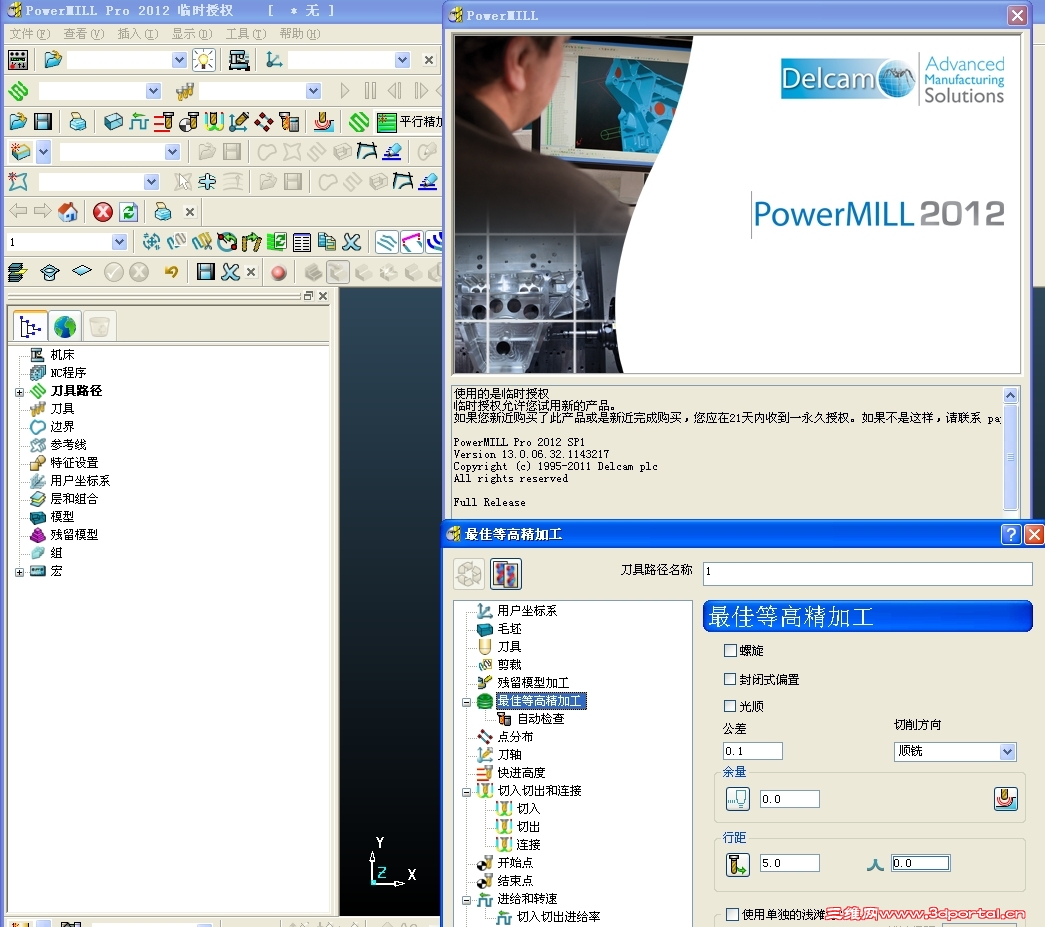The image size is (1045, 927).
Task: Open the 显示 menu
Action: 192,34
